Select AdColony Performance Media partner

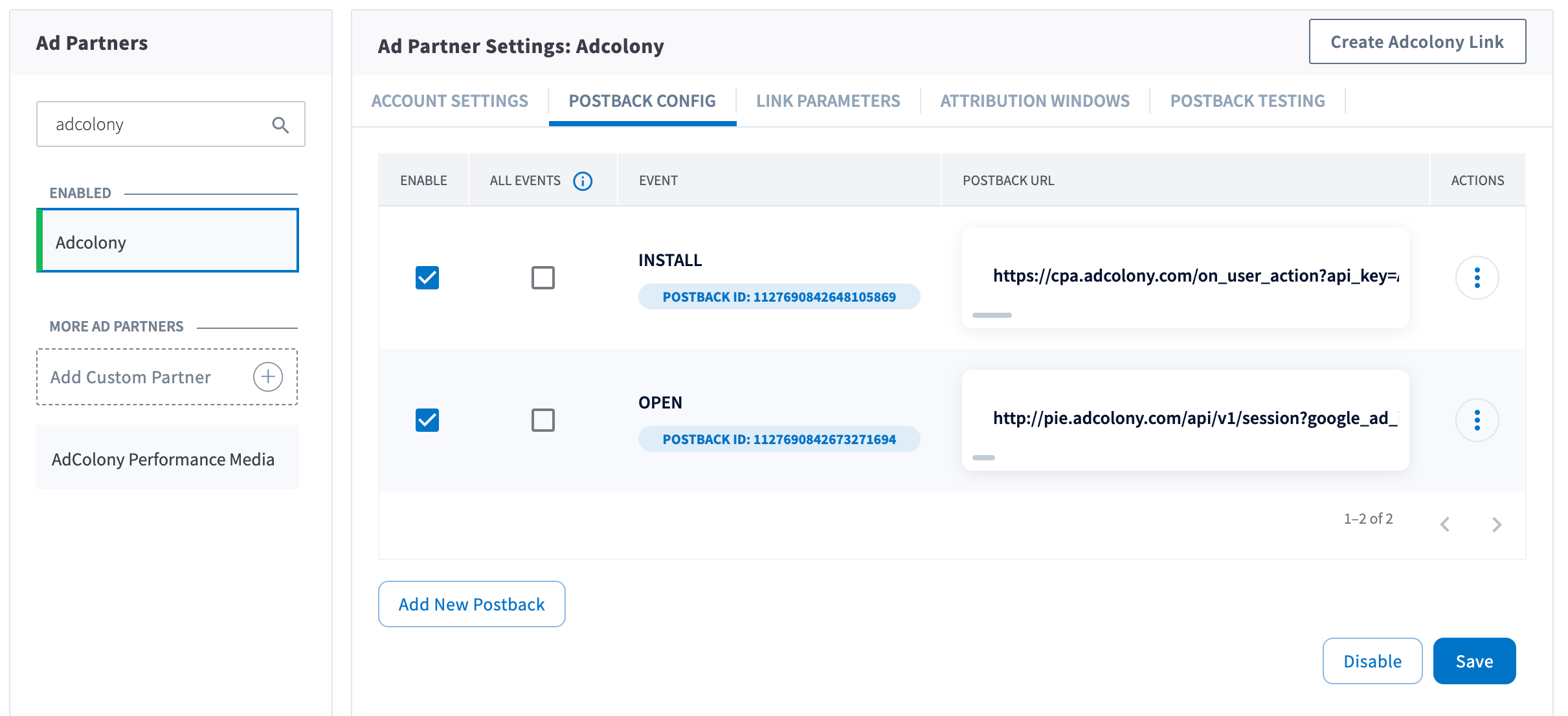163,459
